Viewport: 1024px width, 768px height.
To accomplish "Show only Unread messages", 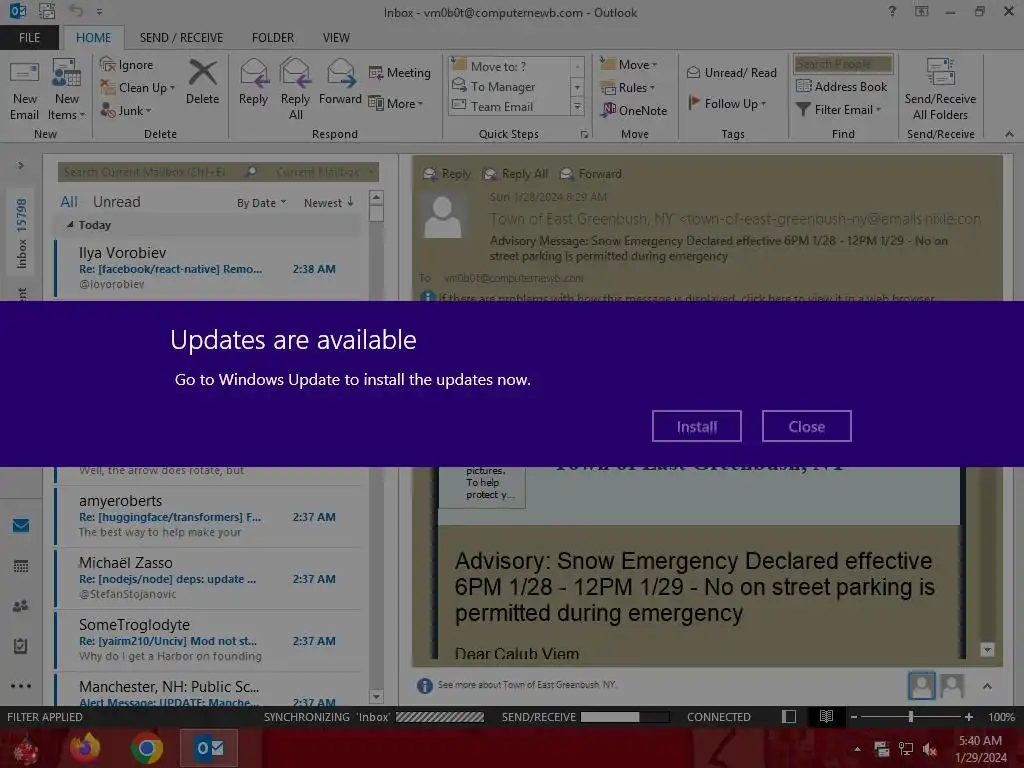I will click(116, 202).
